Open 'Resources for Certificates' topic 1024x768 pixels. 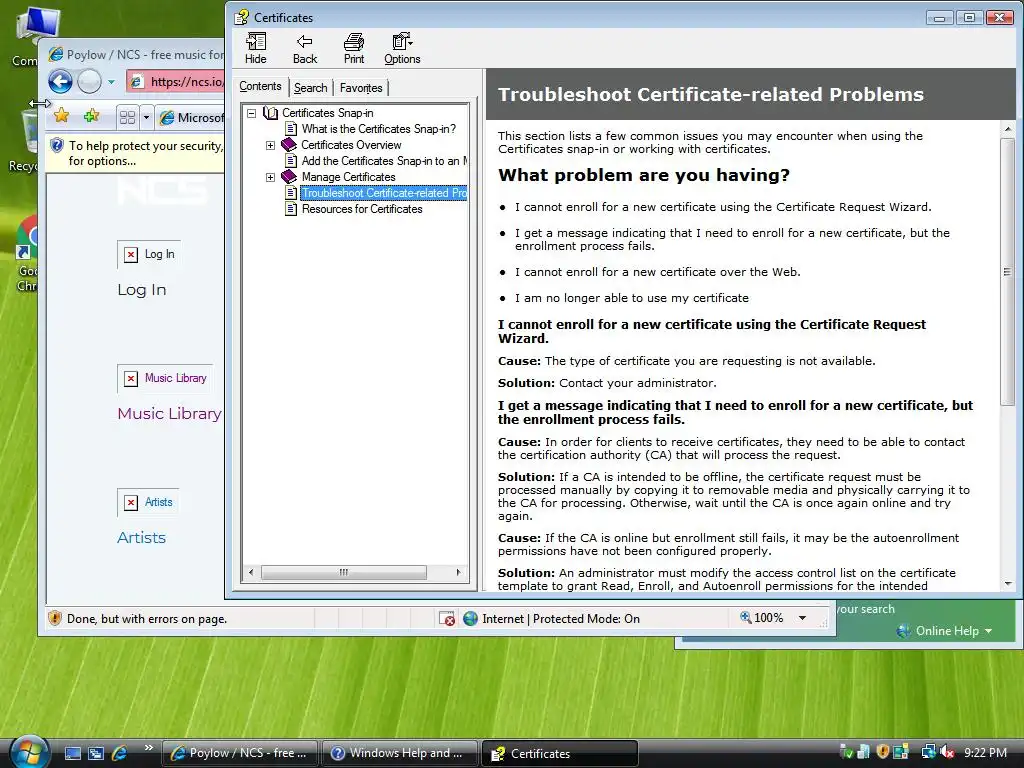[x=362, y=209]
